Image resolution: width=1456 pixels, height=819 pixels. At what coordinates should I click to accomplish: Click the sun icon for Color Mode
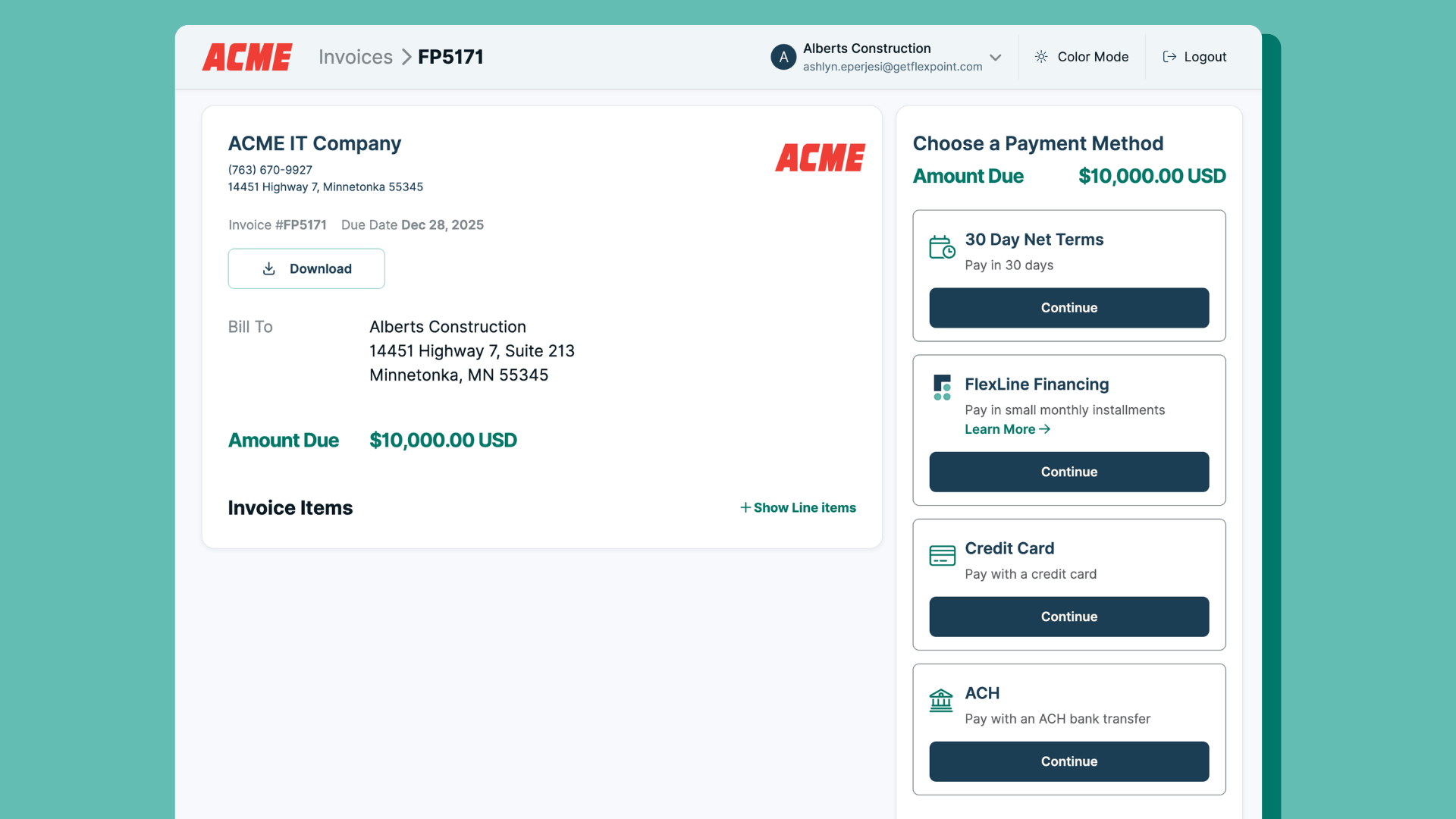pyautogui.click(x=1041, y=57)
